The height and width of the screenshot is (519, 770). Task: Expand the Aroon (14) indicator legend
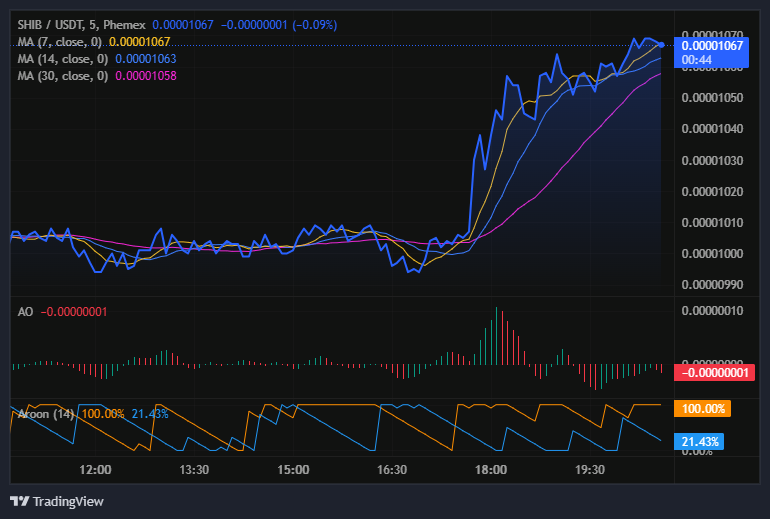43,413
